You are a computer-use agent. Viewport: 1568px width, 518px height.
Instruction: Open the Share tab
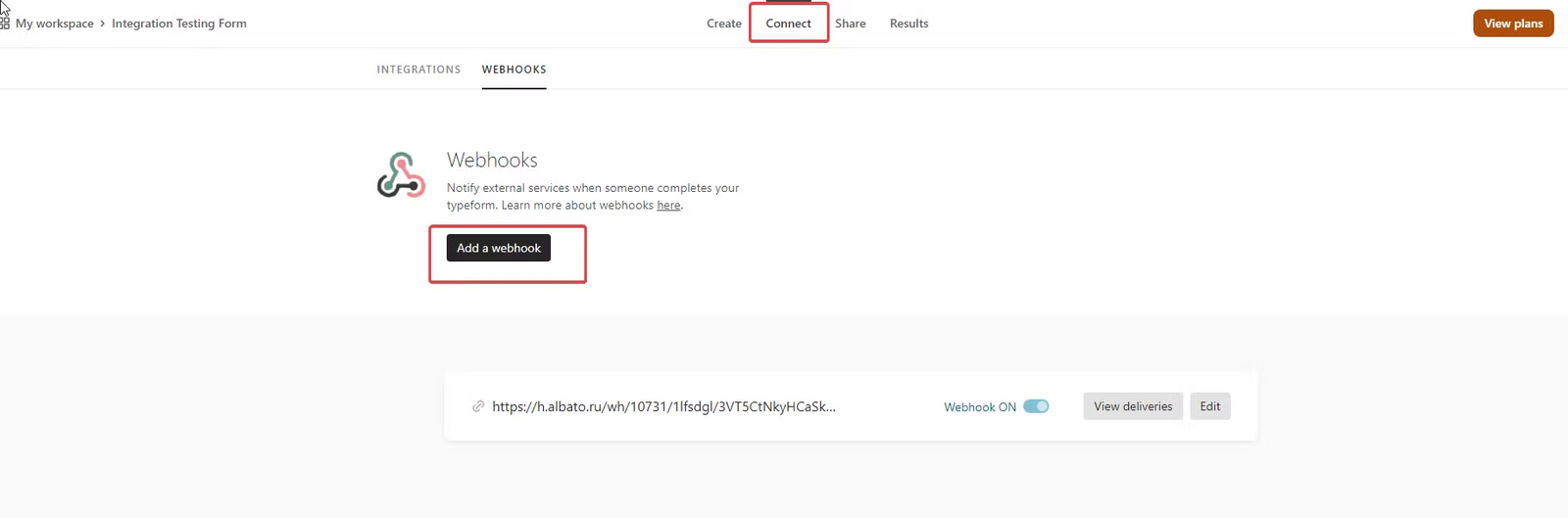point(850,24)
